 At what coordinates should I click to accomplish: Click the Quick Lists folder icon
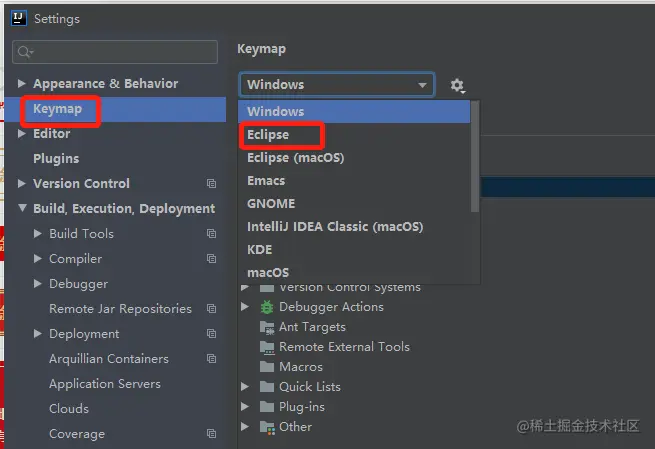(267, 387)
